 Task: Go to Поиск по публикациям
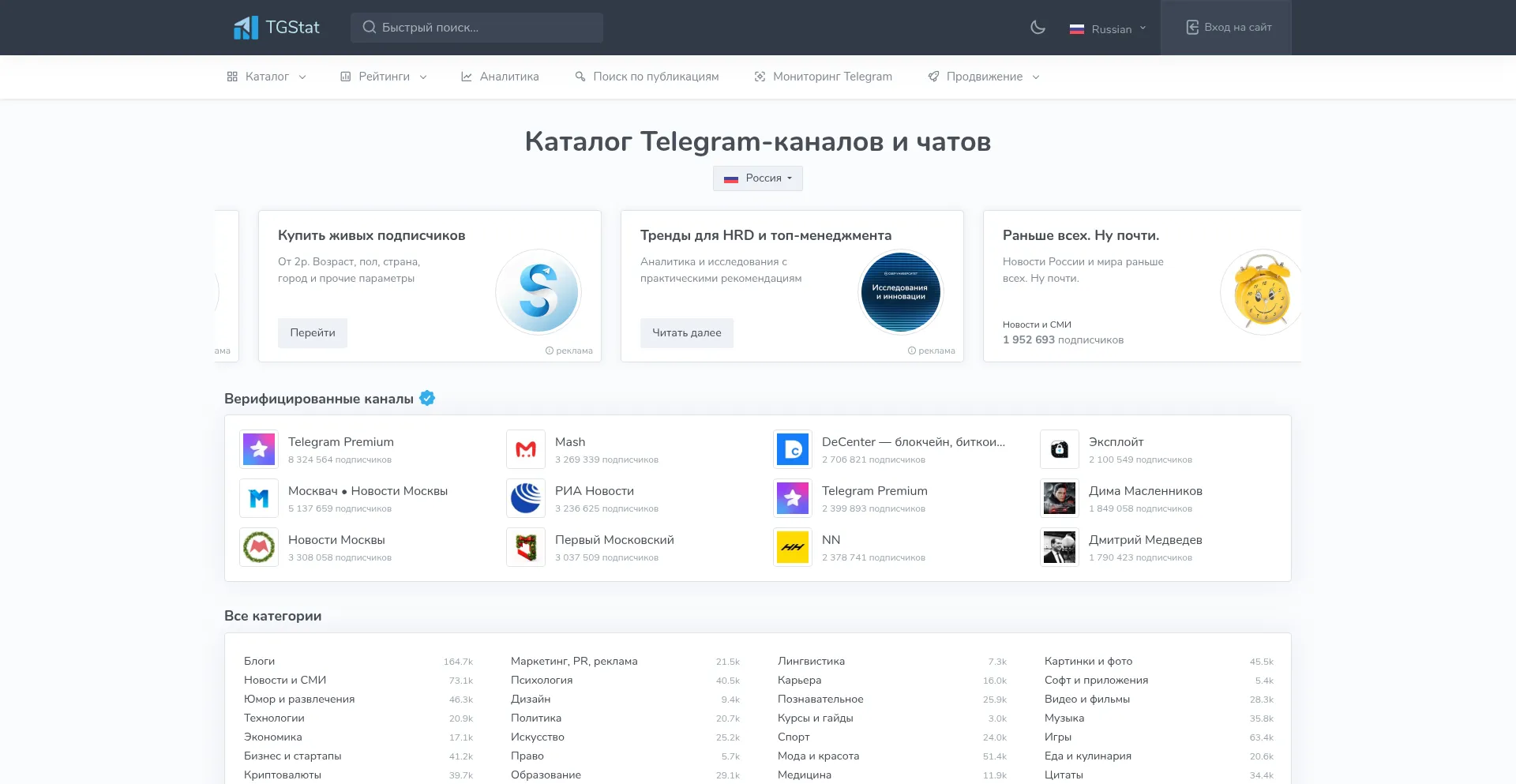click(647, 77)
